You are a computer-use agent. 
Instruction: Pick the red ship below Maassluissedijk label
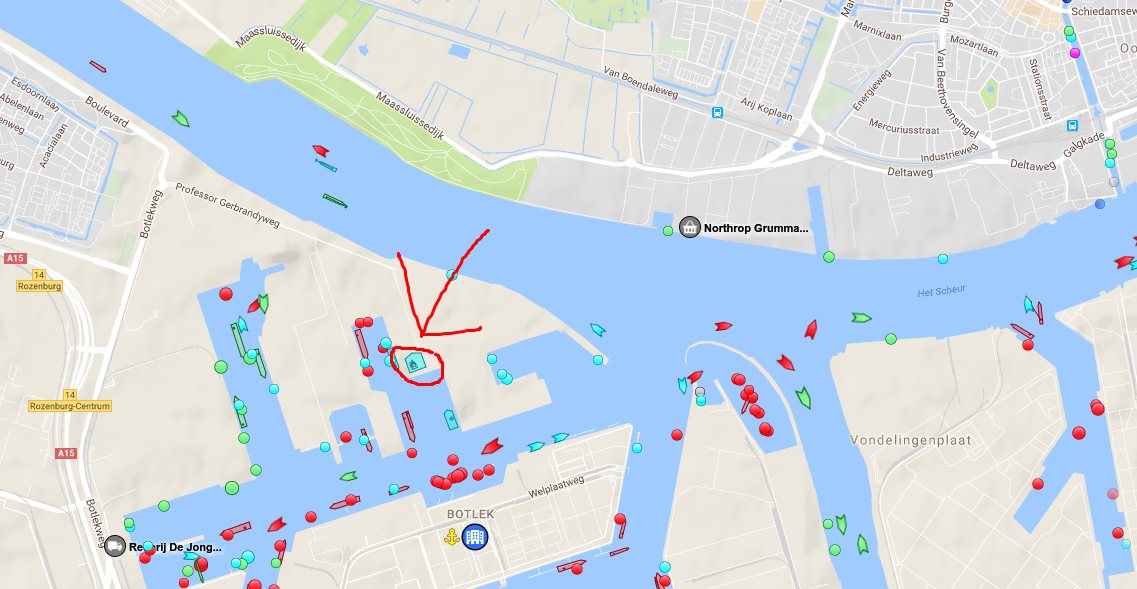(x=320, y=150)
